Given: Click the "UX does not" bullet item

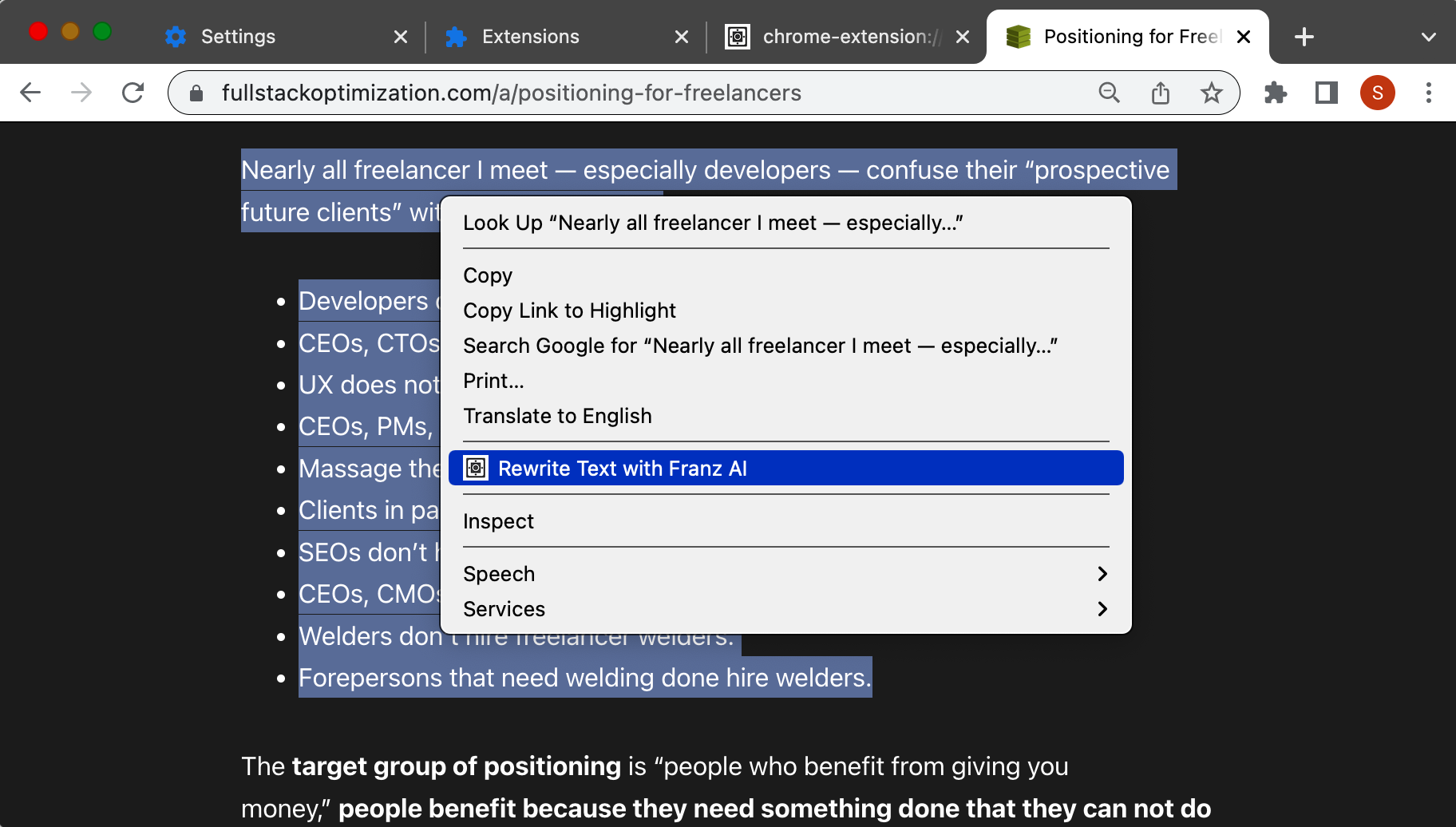Looking at the screenshot, I should tap(369, 385).
